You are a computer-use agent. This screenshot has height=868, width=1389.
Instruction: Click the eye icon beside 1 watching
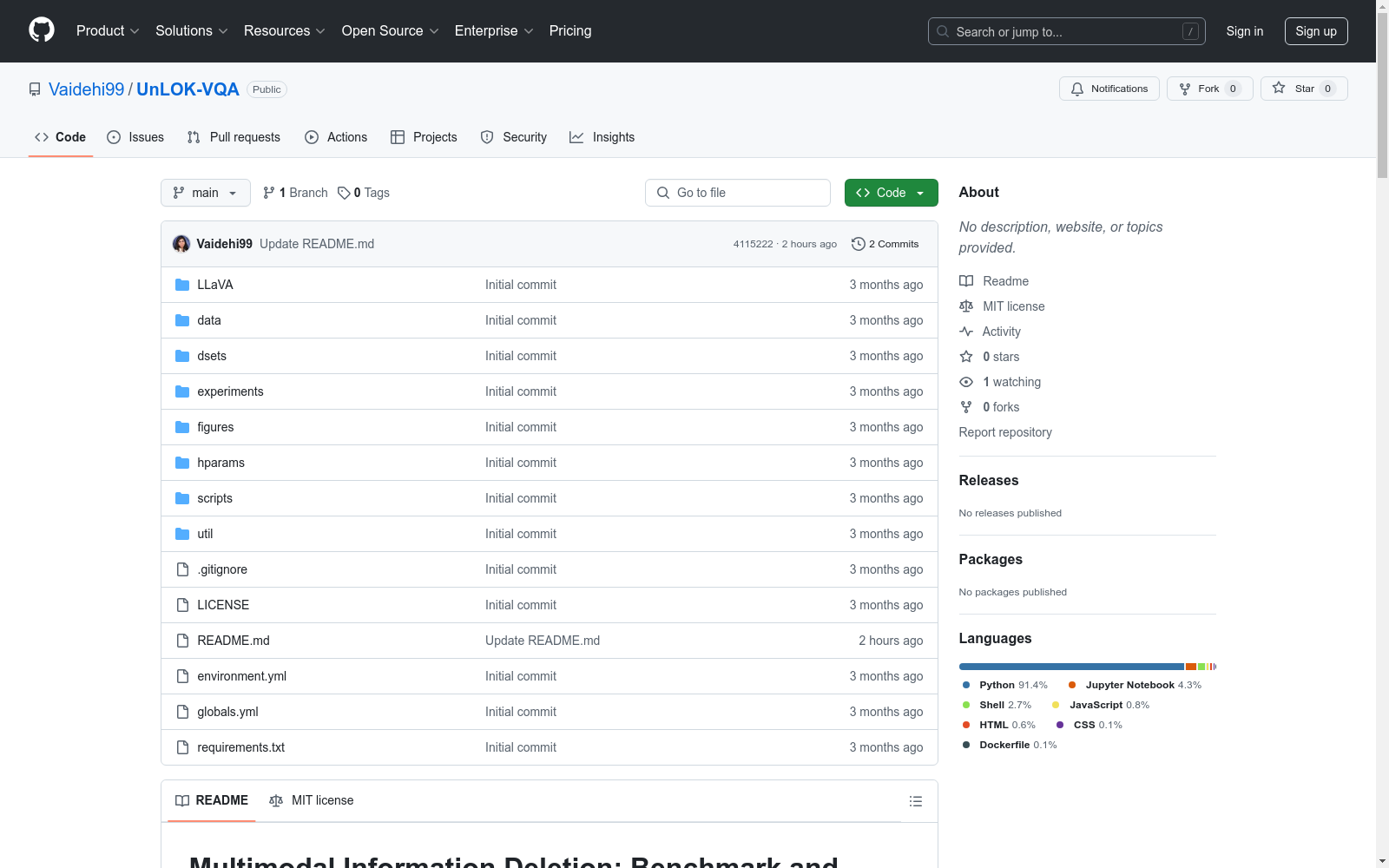tap(966, 382)
